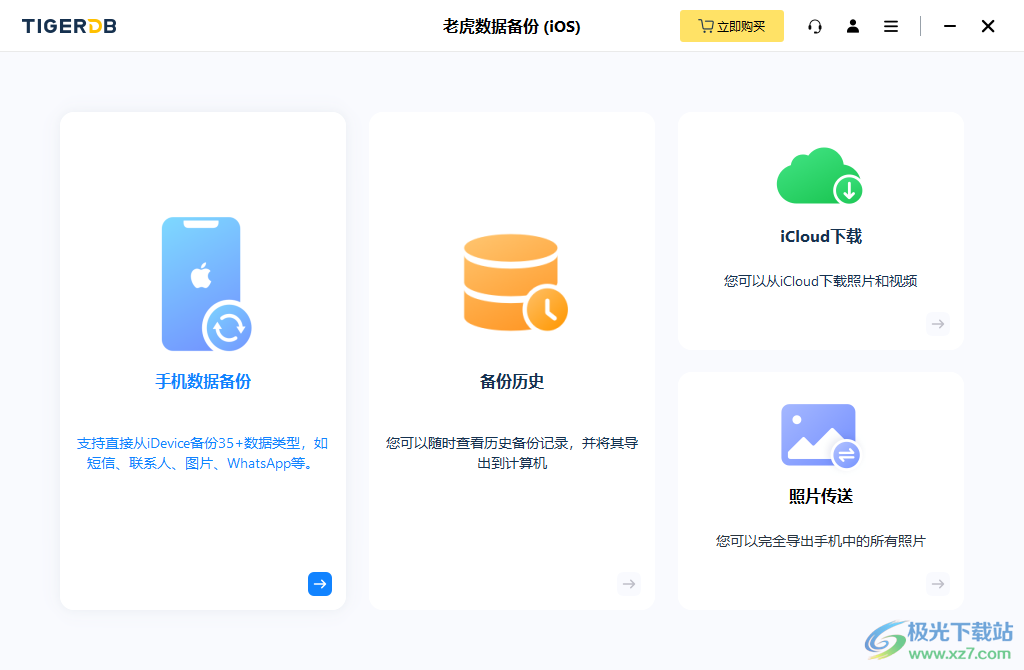
Task: Open customer support via the headset icon
Action: tap(815, 26)
